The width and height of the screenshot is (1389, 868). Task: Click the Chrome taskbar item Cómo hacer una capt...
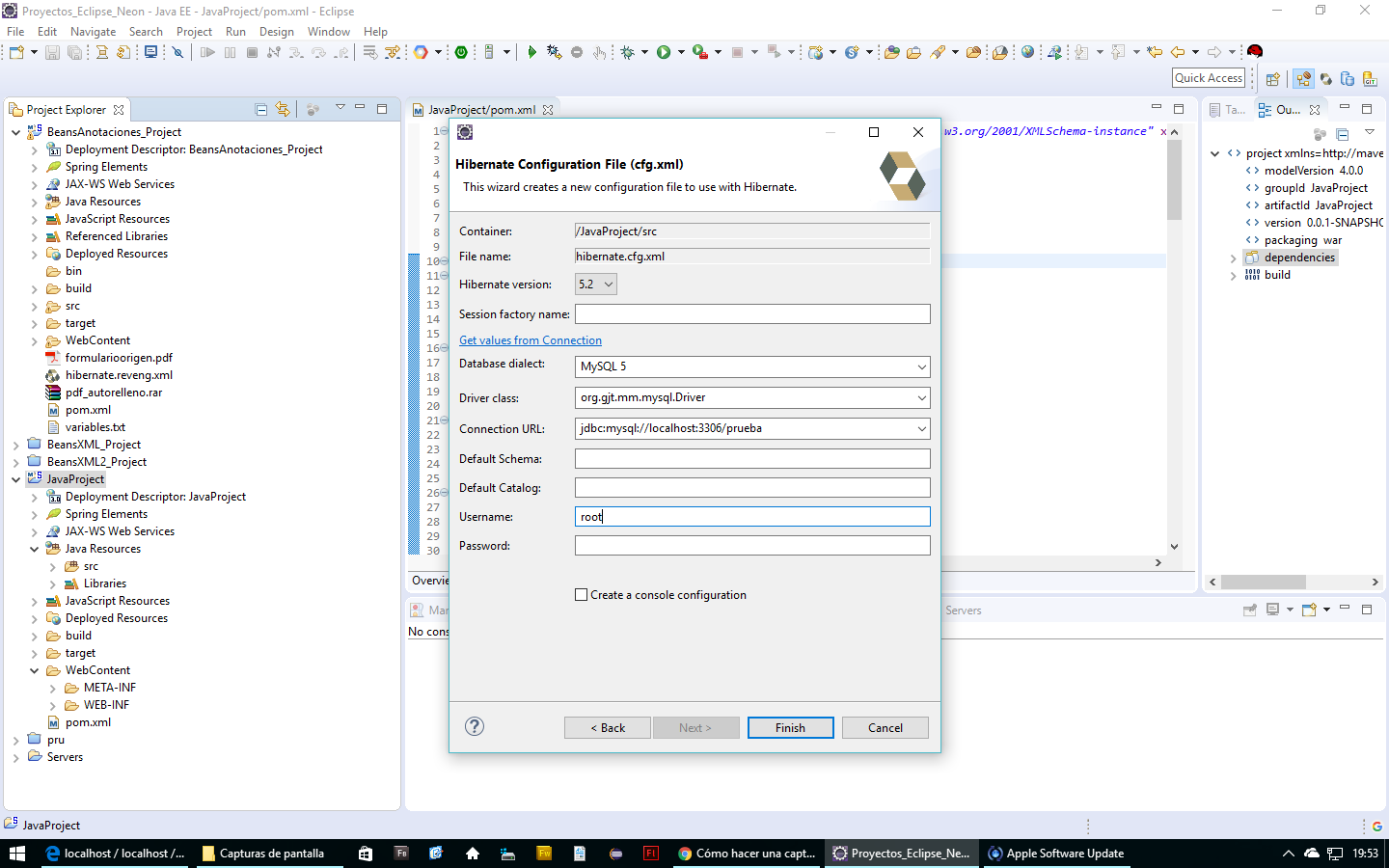coord(747,854)
